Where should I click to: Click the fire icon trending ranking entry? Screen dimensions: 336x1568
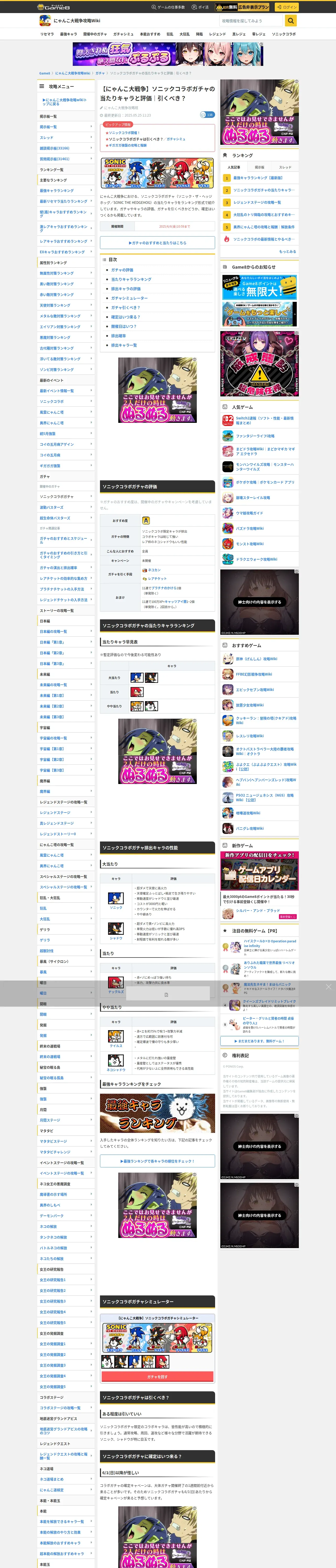click(226, 239)
